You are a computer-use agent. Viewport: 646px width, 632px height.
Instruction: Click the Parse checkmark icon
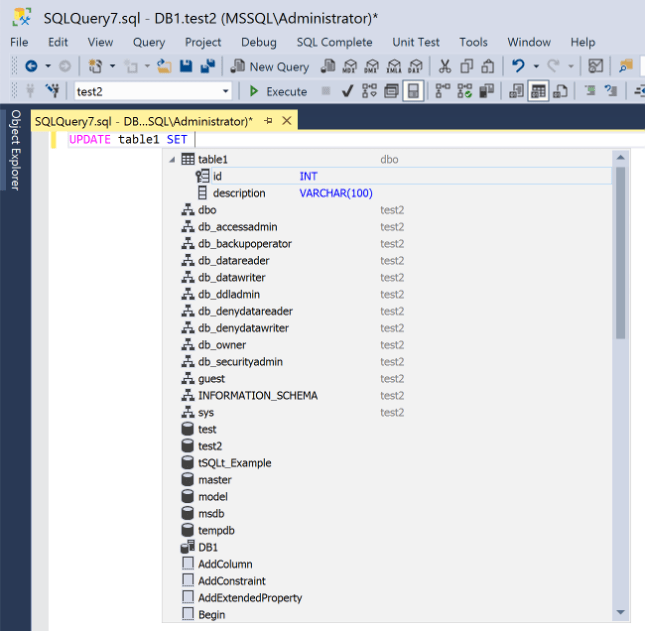(x=347, y=91)
